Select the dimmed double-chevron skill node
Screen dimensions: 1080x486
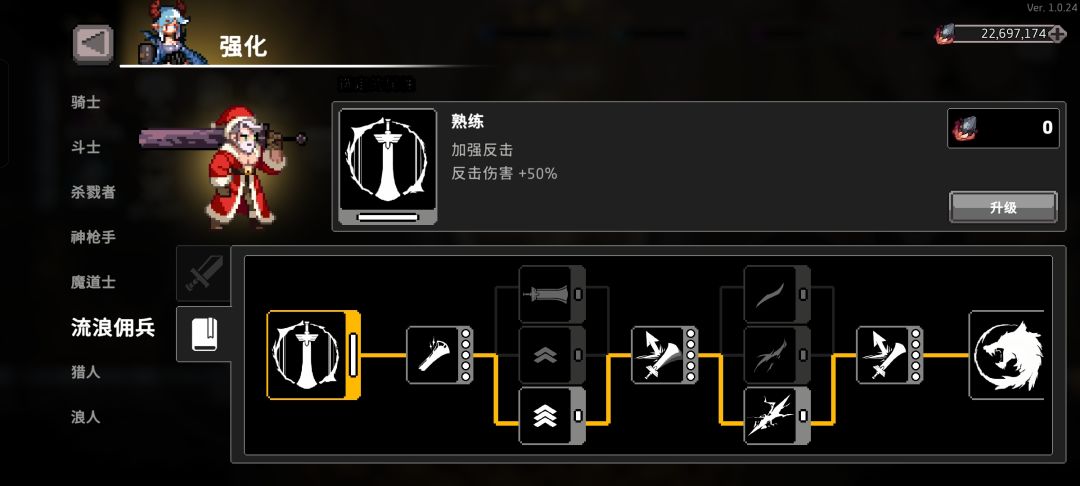[552, 355]
